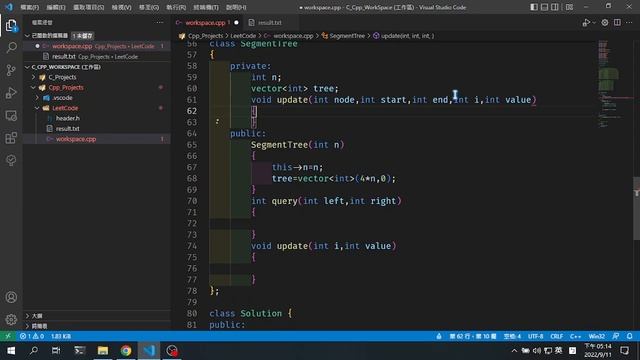
Task: Click the remote window indicator in status bar
Action: 8,336
